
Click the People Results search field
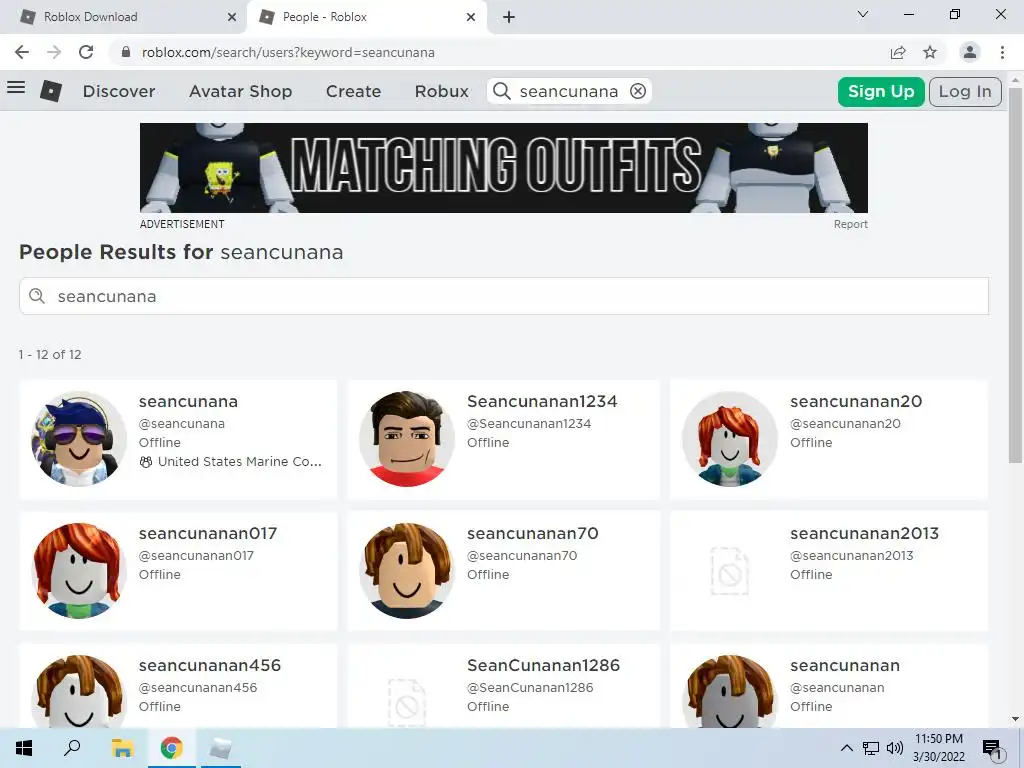pyautogui.click(x=504, y=296)
